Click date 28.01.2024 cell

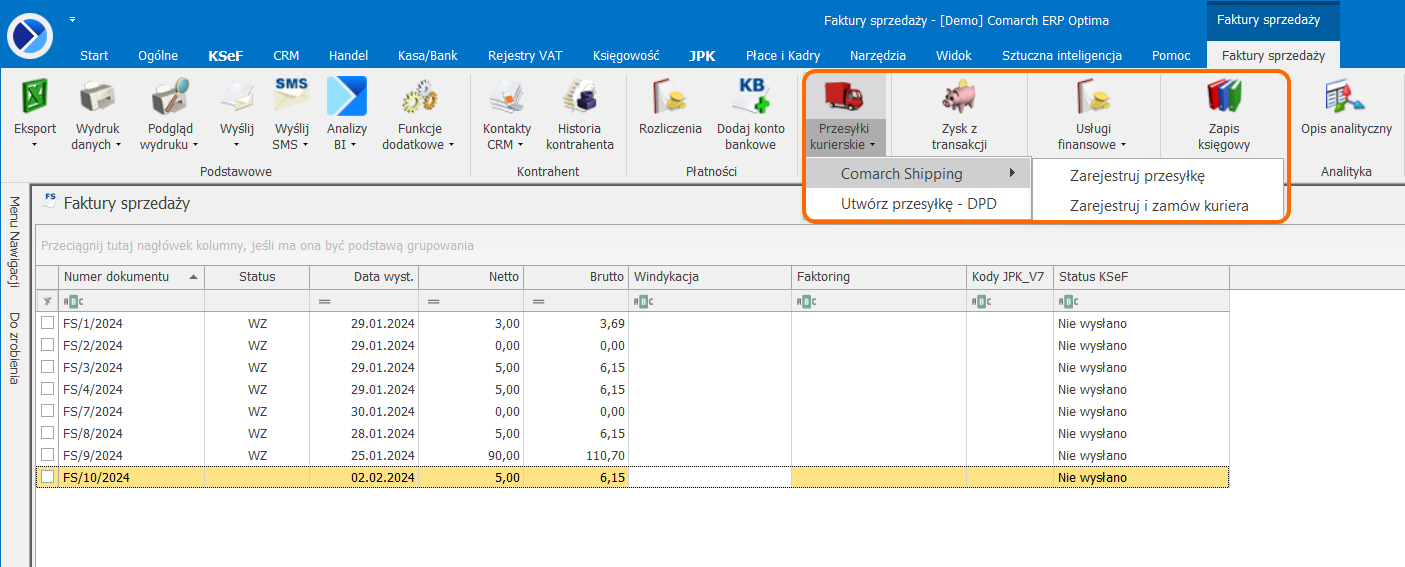(x=363, y=433)
